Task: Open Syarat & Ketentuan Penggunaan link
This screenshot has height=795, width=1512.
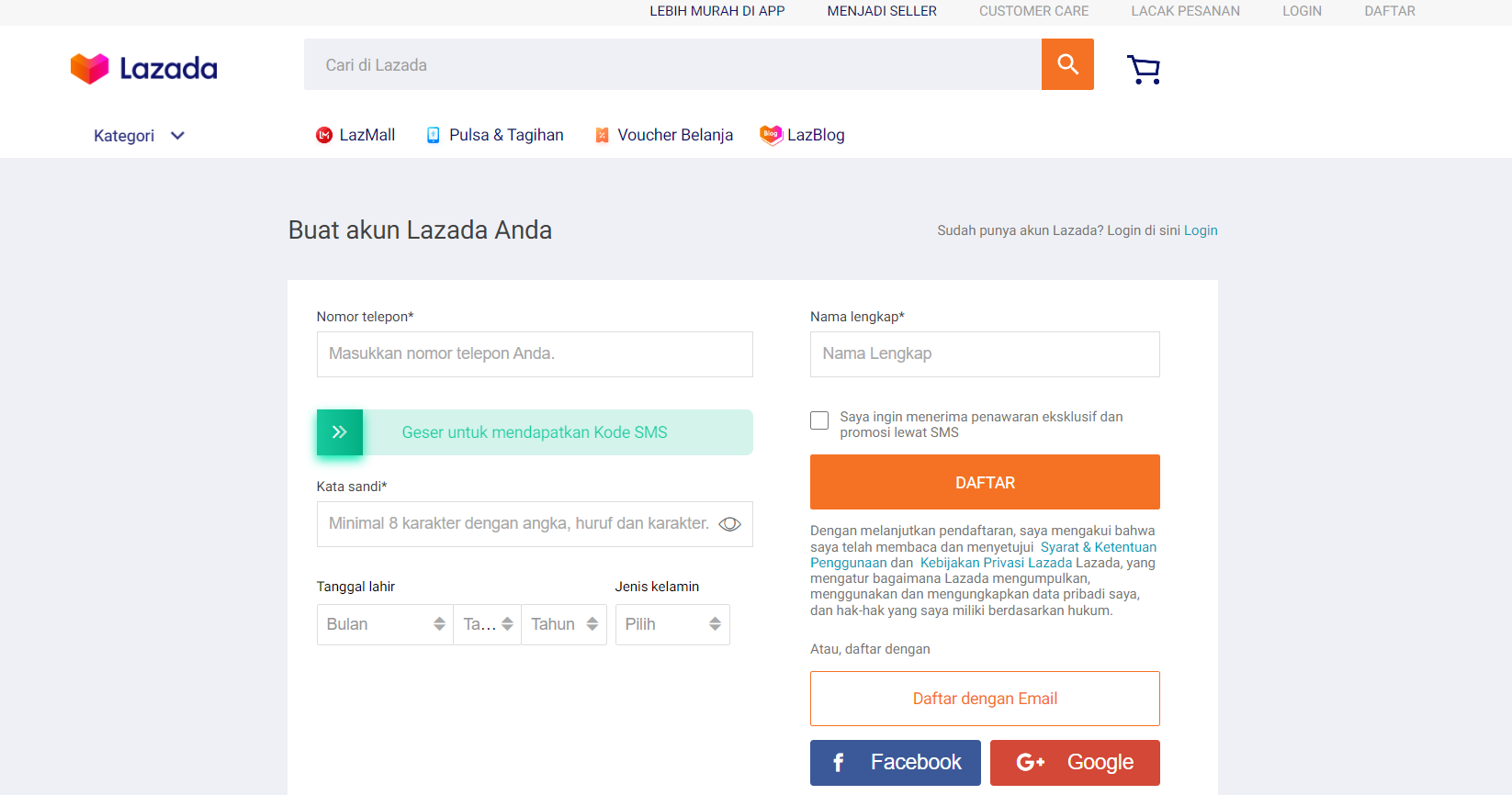Action: click(1099, 547)
